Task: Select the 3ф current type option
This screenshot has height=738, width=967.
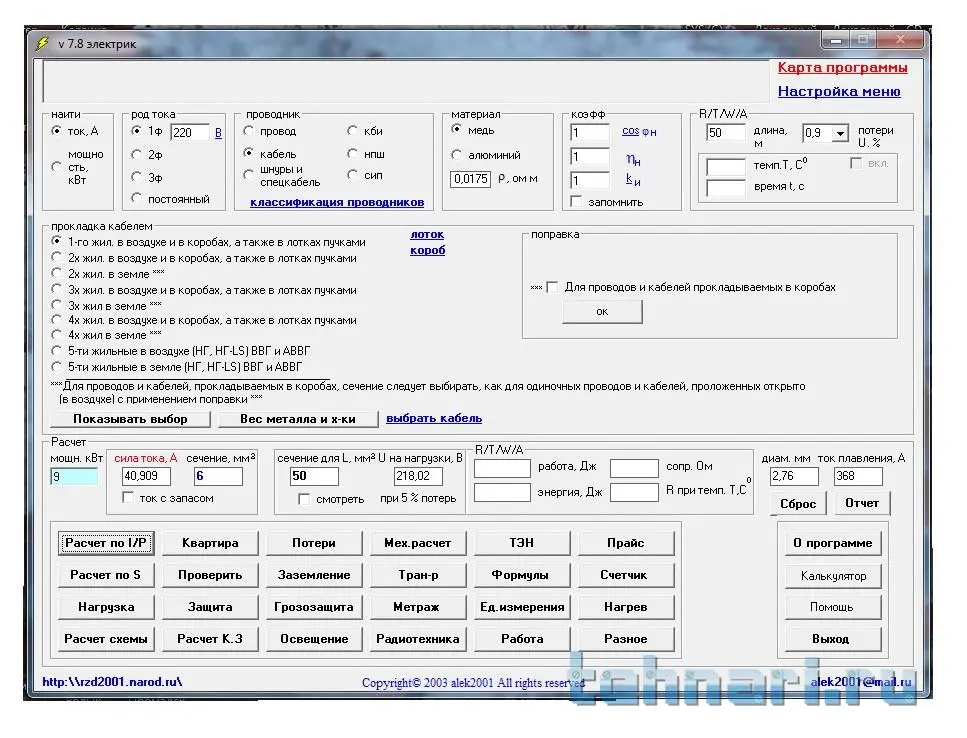Action: tap(137, 178)
